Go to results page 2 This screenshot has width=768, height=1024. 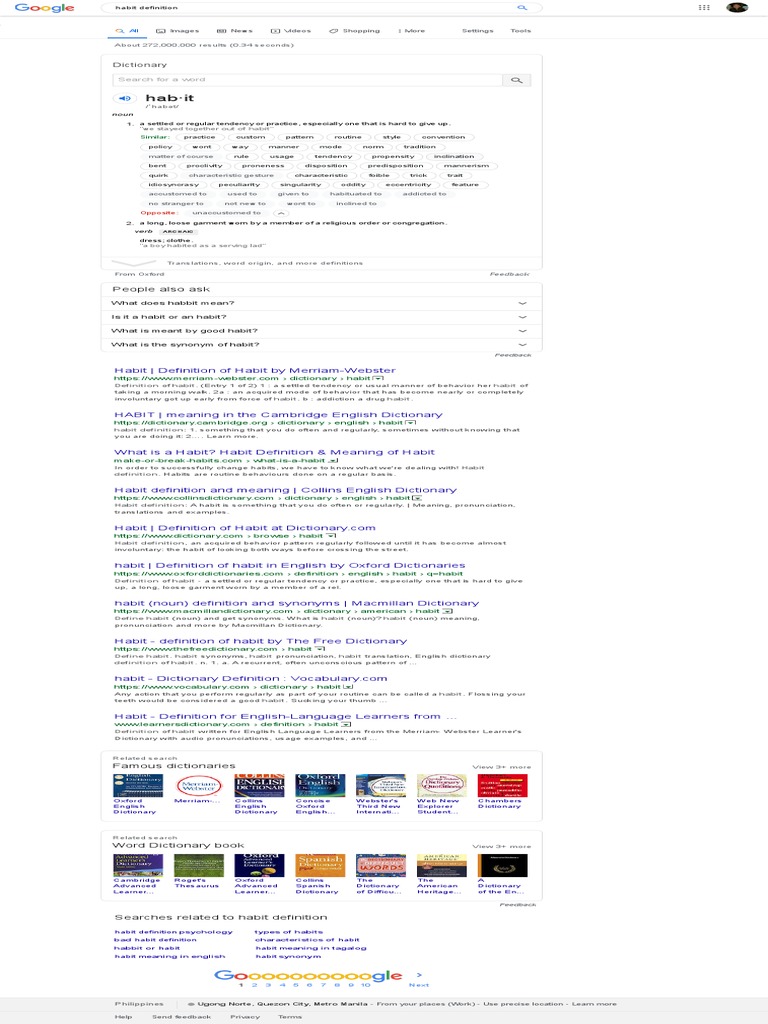click(x=254, y=985)
